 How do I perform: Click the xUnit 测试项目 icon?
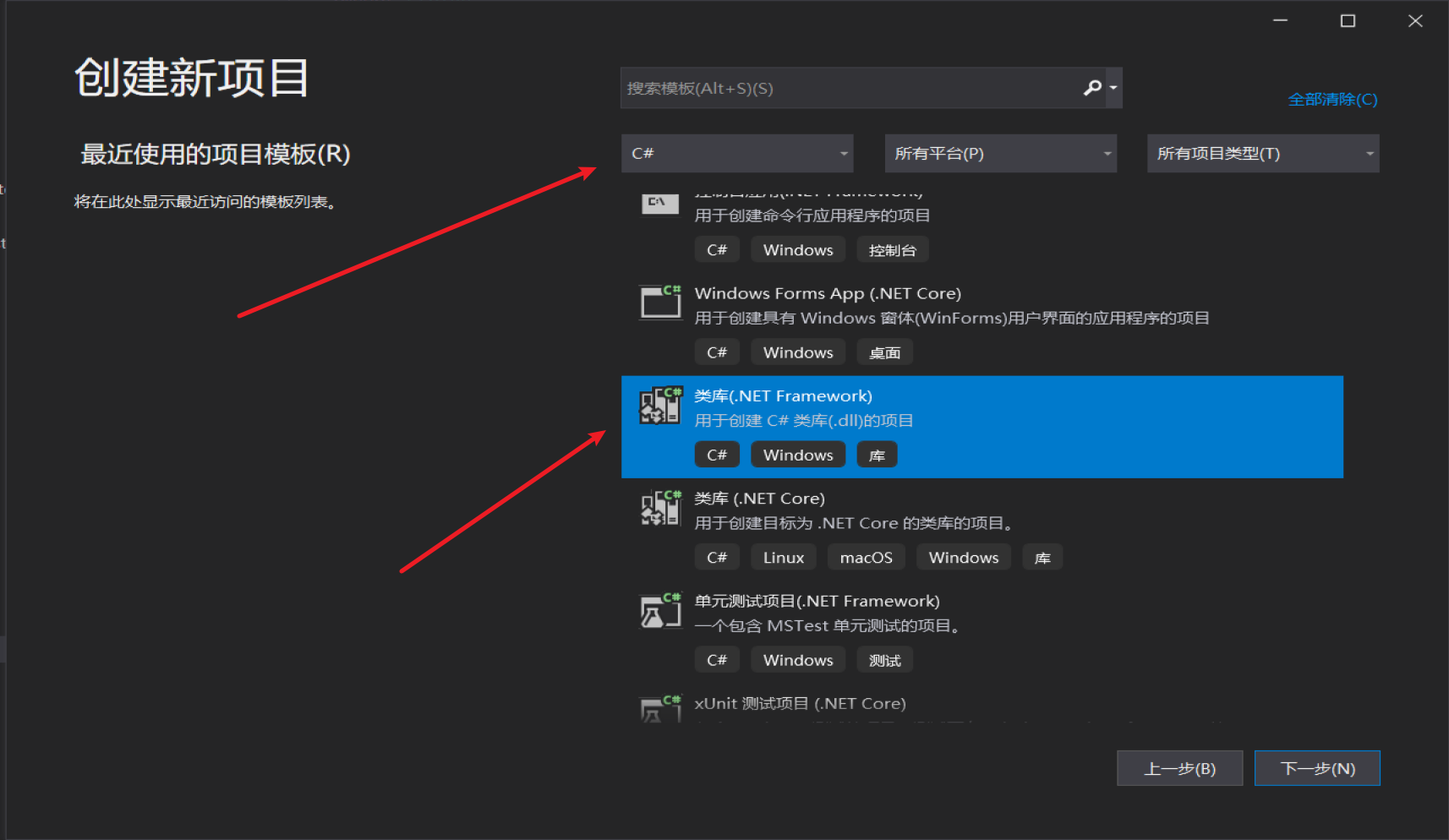coord(660,709)
